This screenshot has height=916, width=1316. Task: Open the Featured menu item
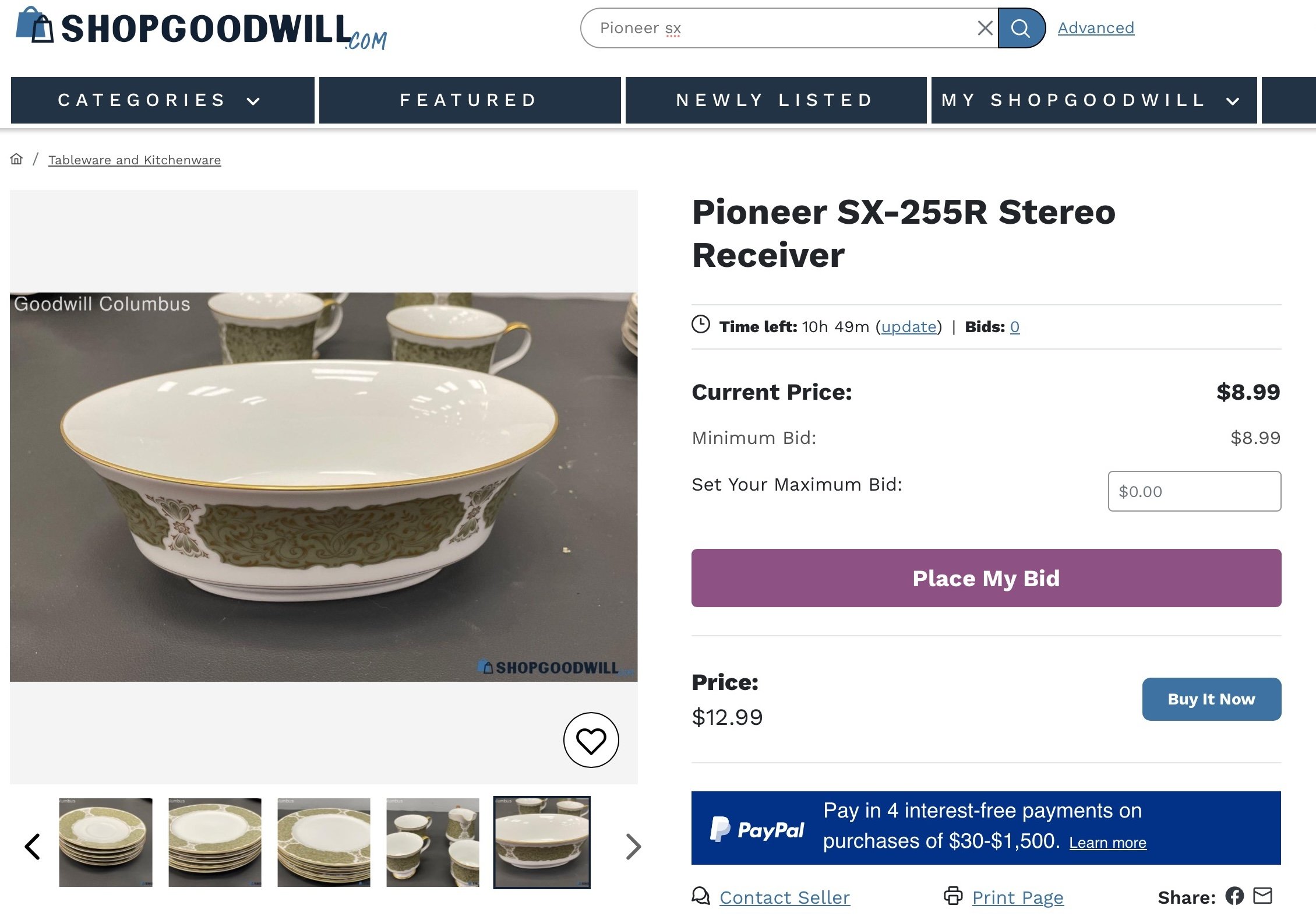click(x=470, y=100)
